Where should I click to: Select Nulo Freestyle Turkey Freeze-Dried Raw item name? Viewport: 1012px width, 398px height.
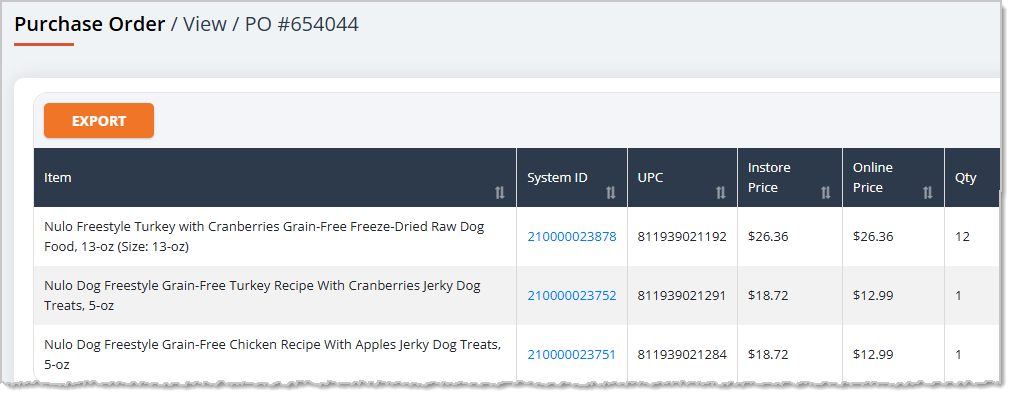point(264,236)
